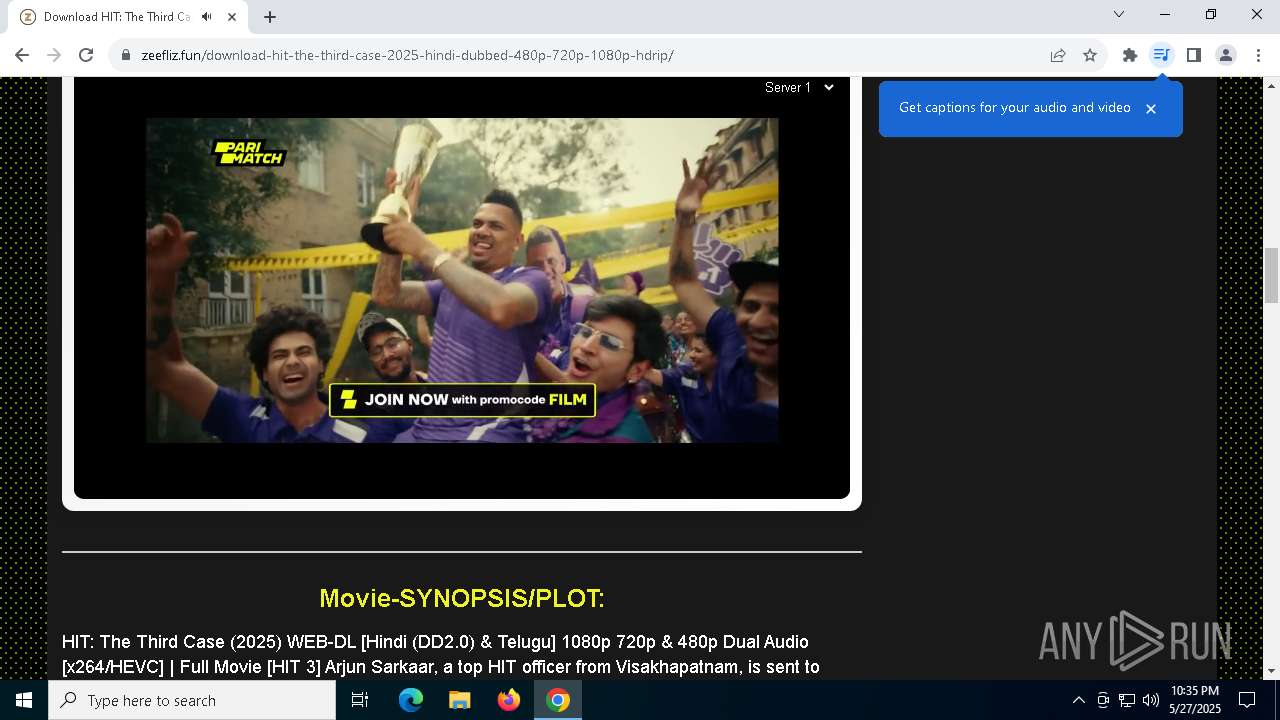Screen dimensions: 1280x720
Task: Click the video player ad area
Action: point(462,280)
